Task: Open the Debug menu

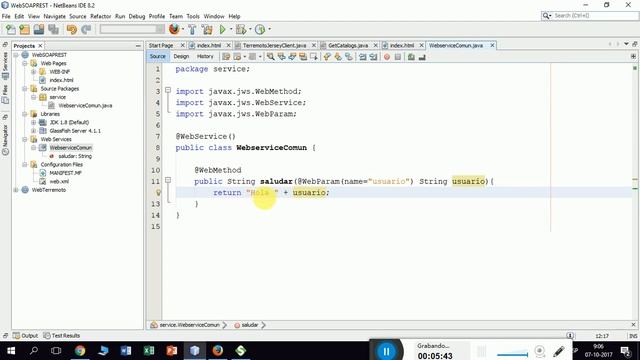Action: coord(137,16)
